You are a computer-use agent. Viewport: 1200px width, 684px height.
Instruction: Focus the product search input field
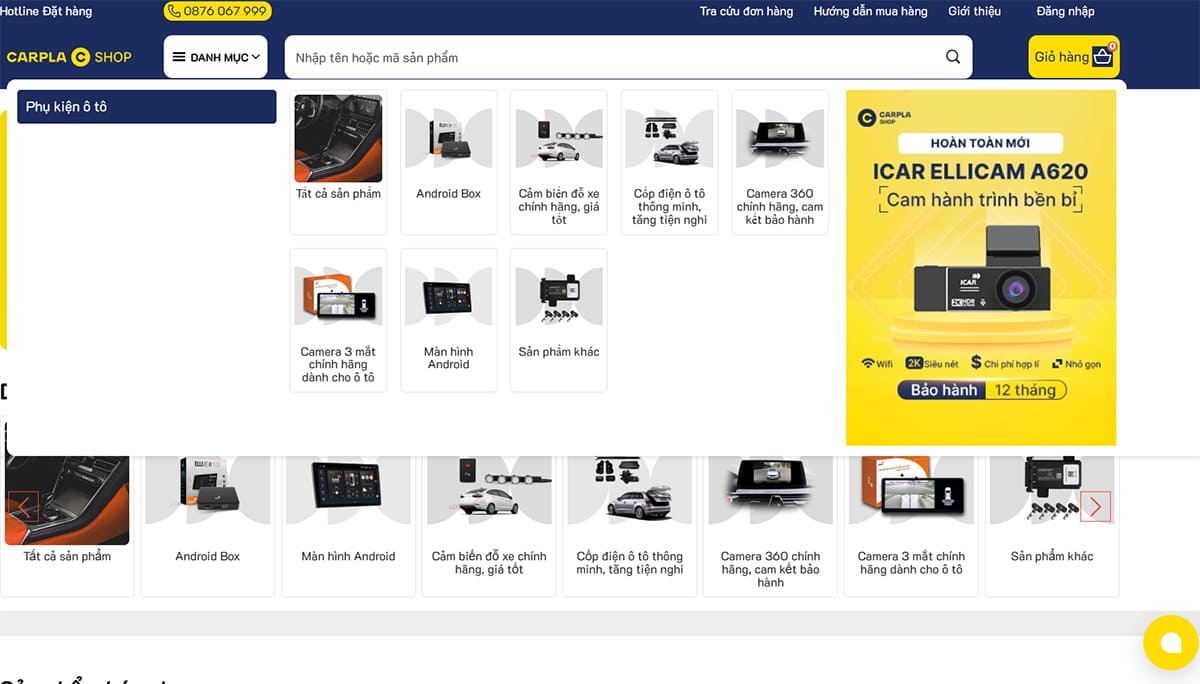(x=610, y=57)
